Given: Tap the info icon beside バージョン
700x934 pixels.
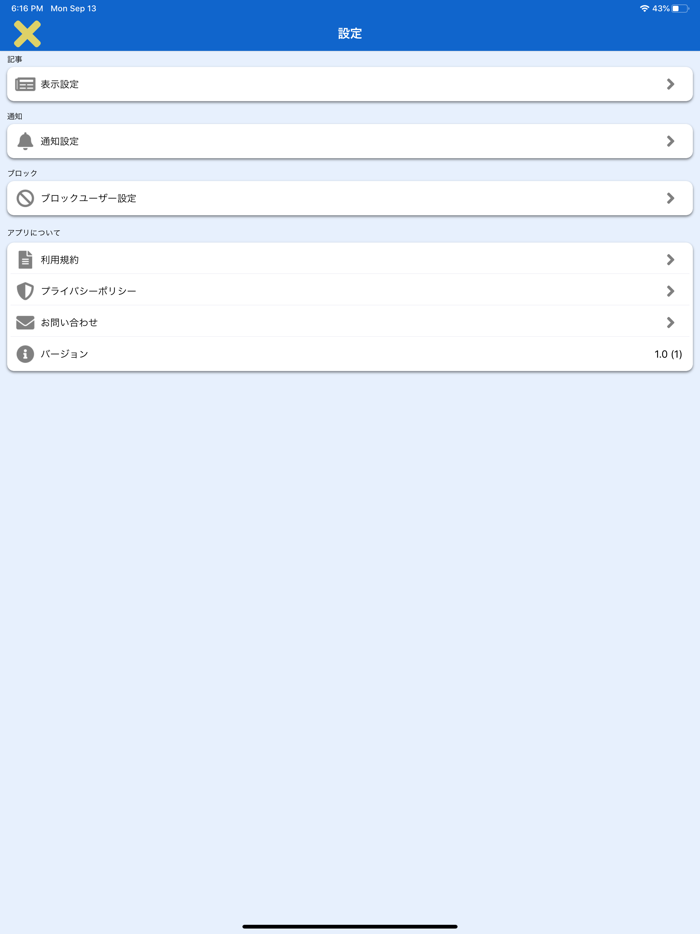Looking at the screenshot, I should pyautogui.click(x=25, y=354).
